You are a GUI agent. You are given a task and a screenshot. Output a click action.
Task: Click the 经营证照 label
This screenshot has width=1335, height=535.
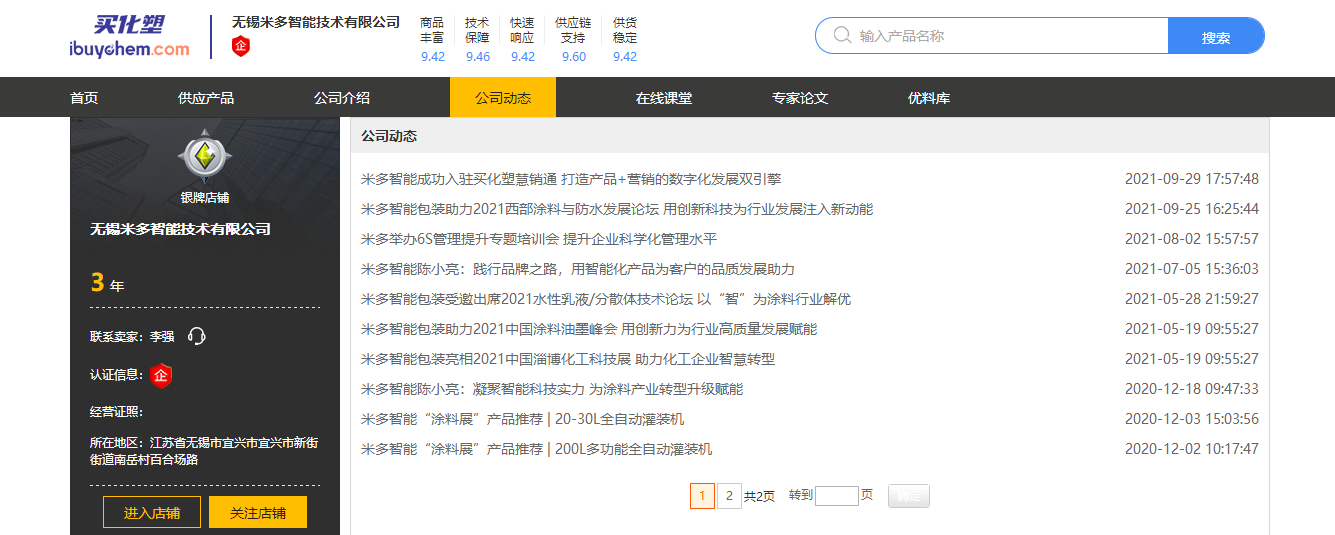click(117, 412)
